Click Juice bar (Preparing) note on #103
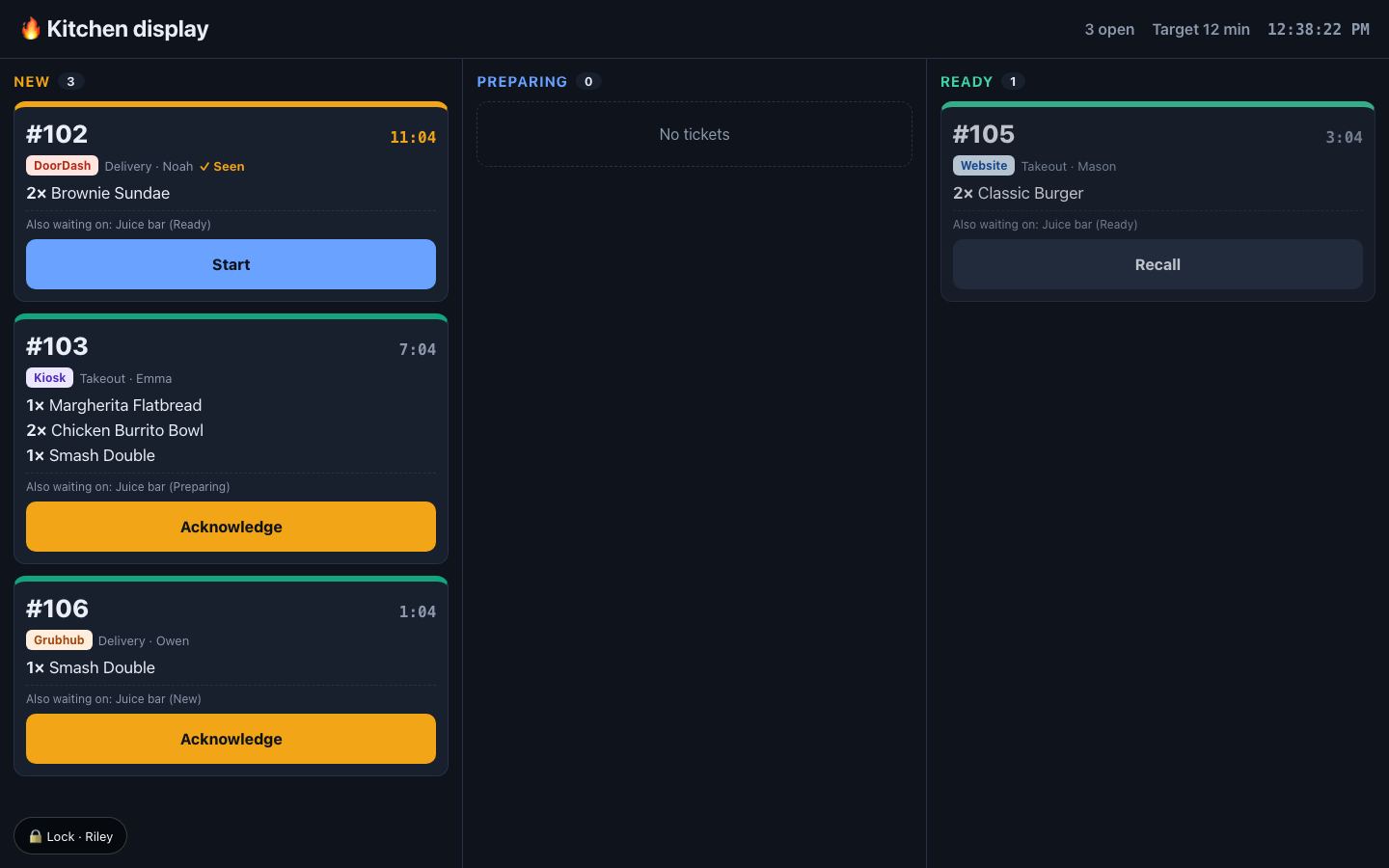The height and width of the screenshot is (868, 1389). click(x=173, y=487)
